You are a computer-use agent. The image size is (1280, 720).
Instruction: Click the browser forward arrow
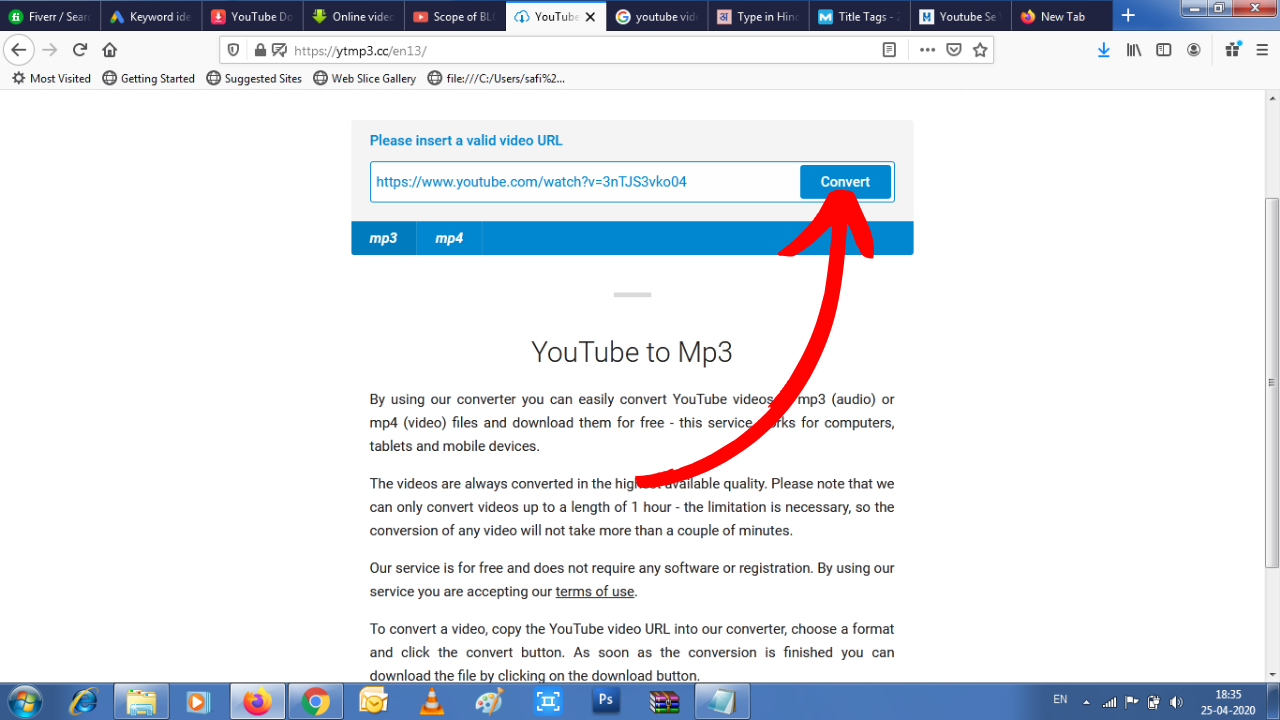(x=50, y=50)
